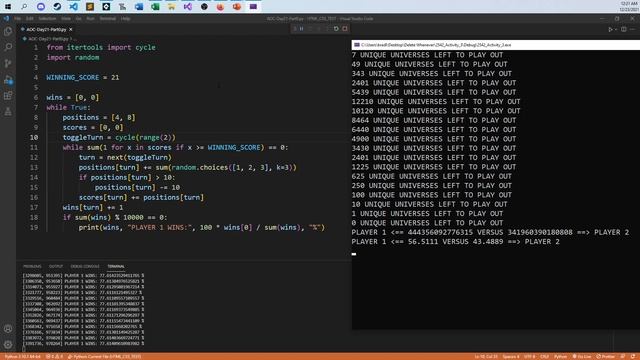Open File Explorer from the taskbar
The image size is (640, 360).
click(171, 7)
